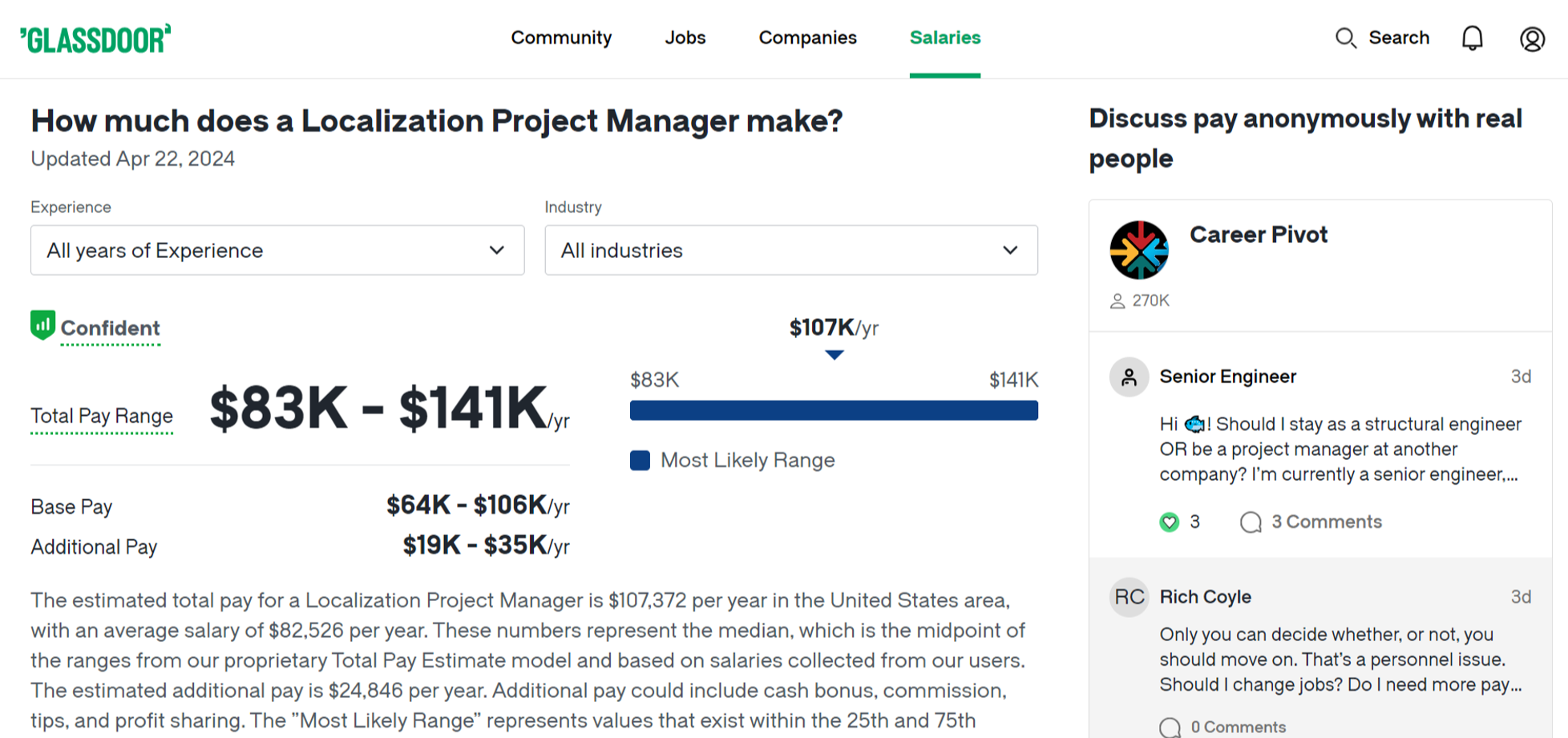Click the Total Pay Range label

101,416
